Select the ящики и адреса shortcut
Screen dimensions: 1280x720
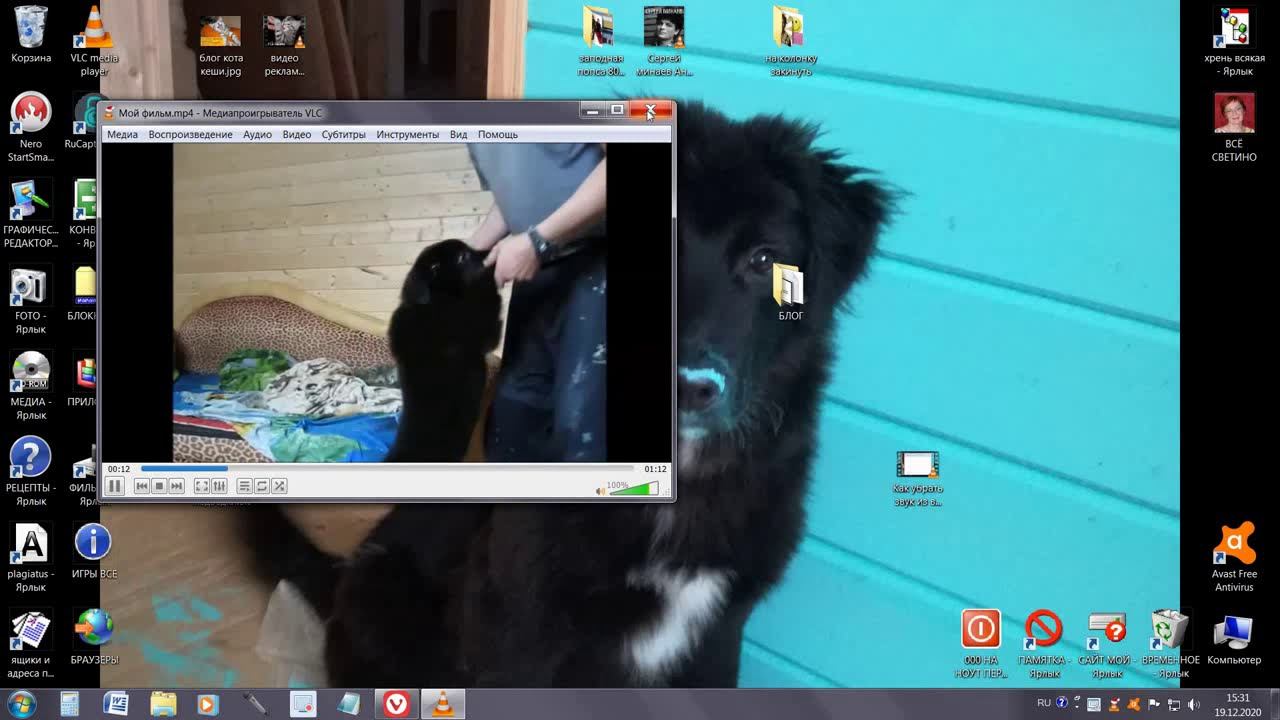coord(31,644)
